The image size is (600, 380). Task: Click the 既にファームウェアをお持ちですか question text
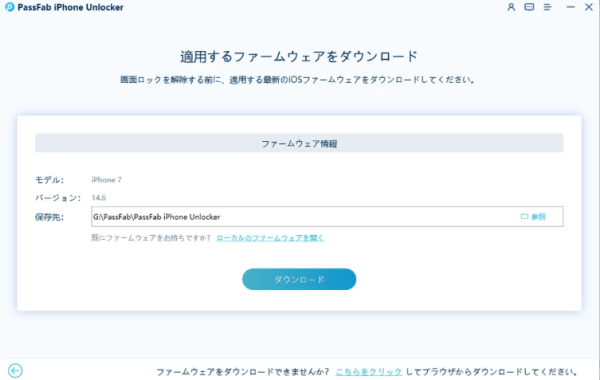(x=151, y=238)
